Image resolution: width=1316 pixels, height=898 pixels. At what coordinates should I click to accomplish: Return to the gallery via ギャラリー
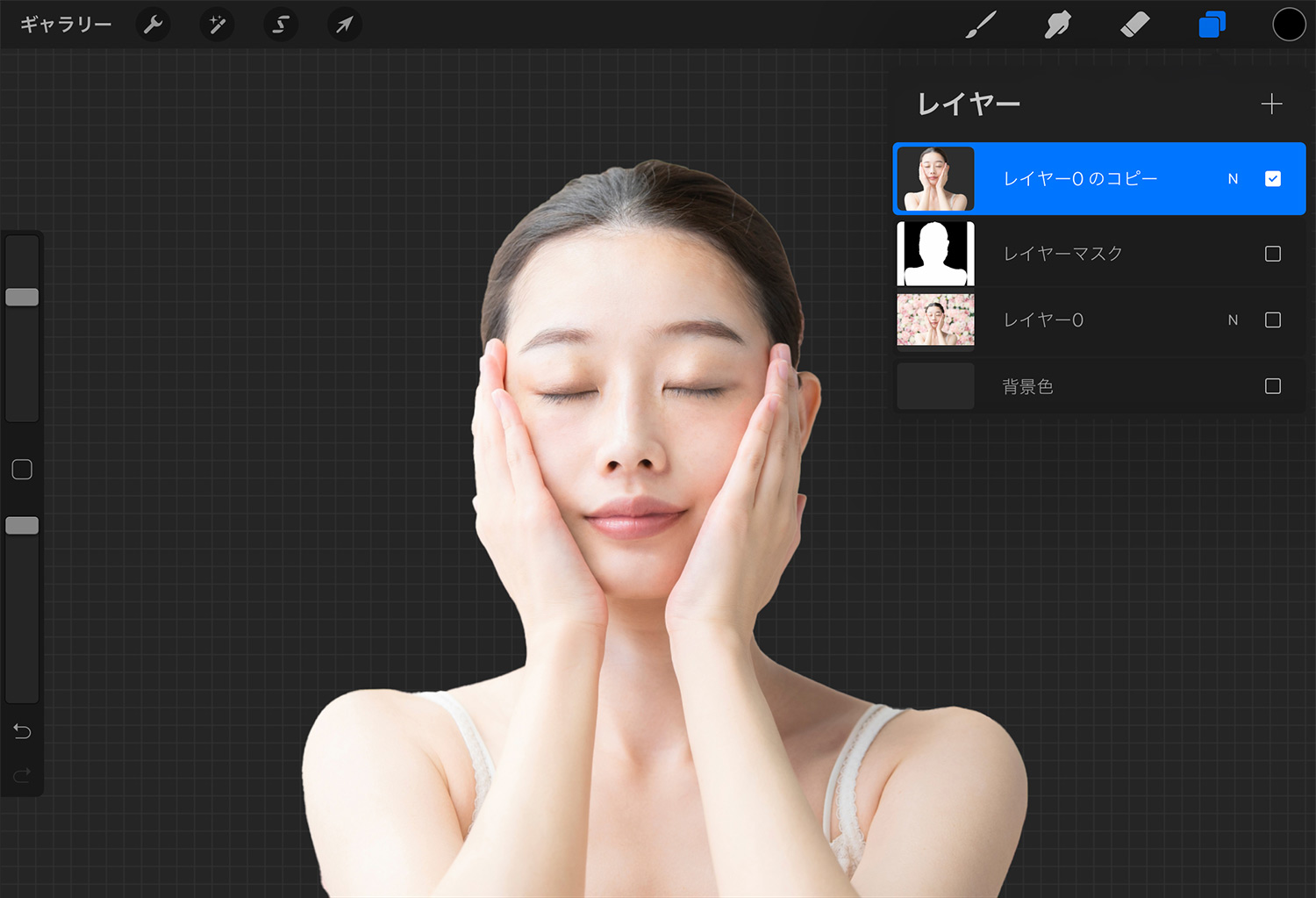pos(66,25)
